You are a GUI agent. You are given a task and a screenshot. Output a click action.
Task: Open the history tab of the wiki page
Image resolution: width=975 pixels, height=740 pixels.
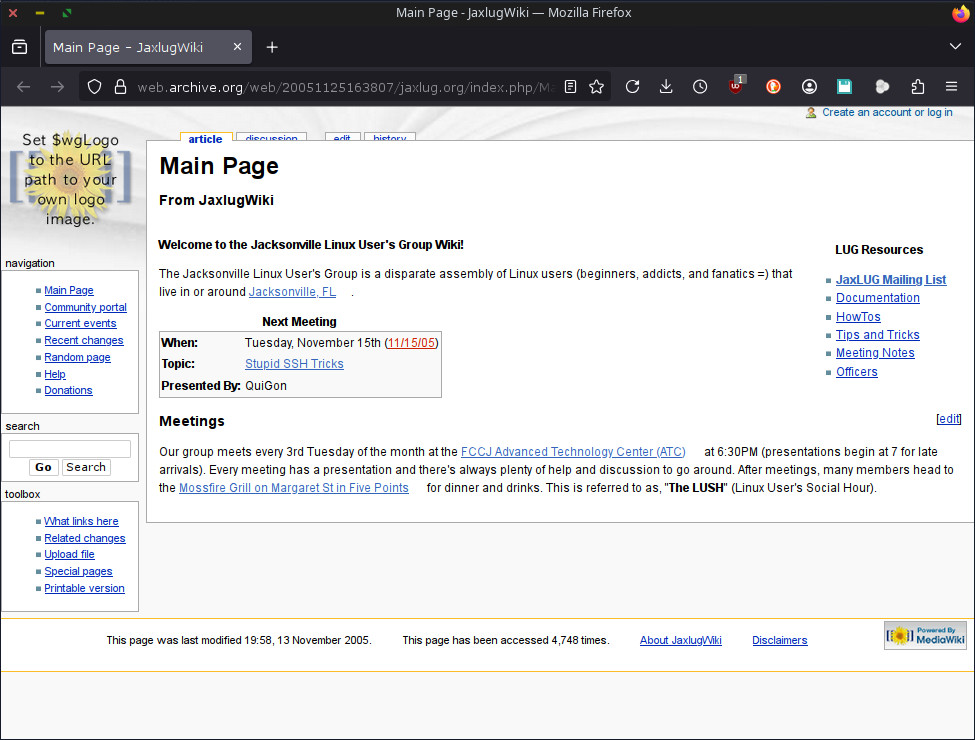click(x=389, y=138)
